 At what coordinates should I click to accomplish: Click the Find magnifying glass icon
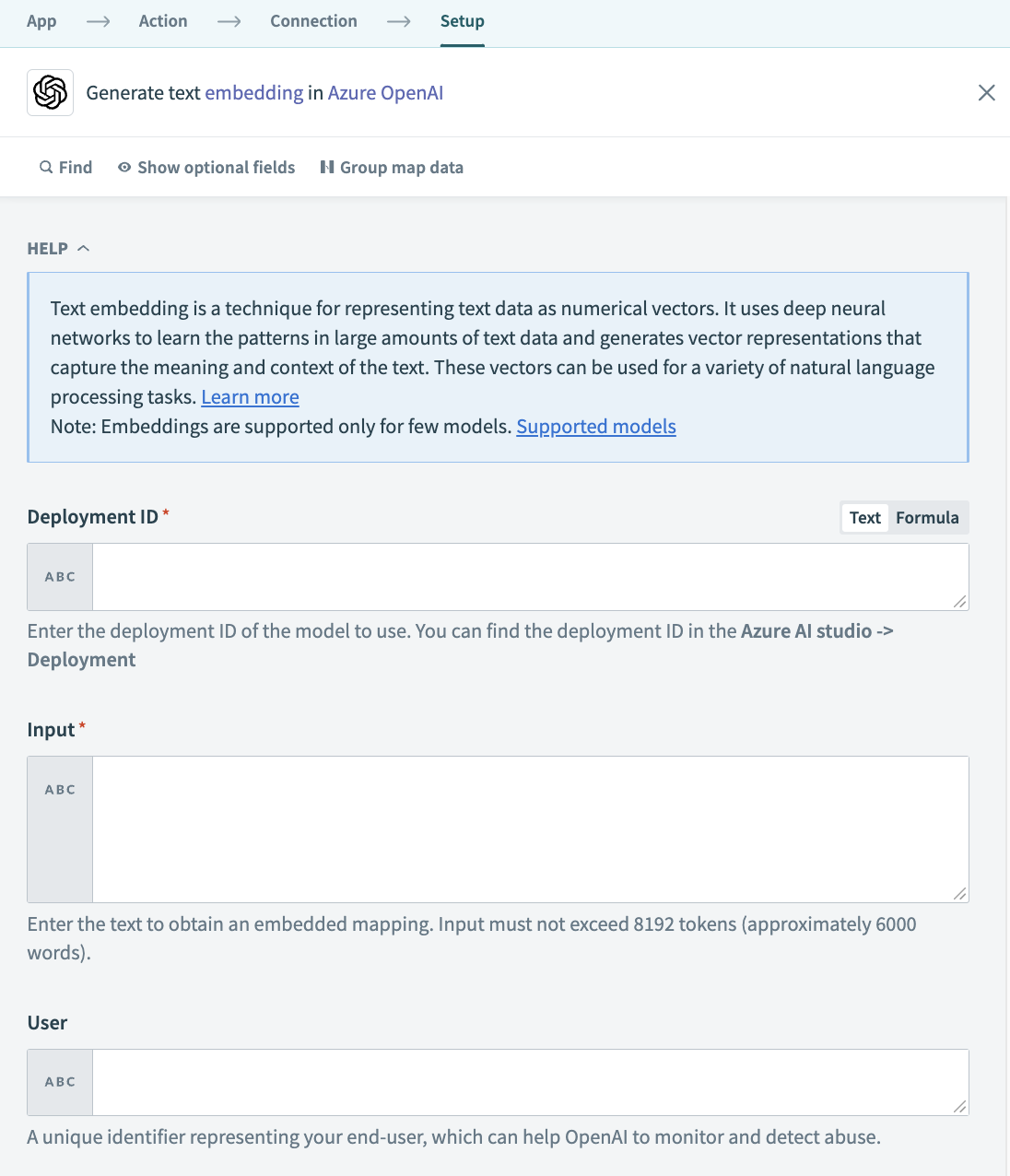click(45, 167)
